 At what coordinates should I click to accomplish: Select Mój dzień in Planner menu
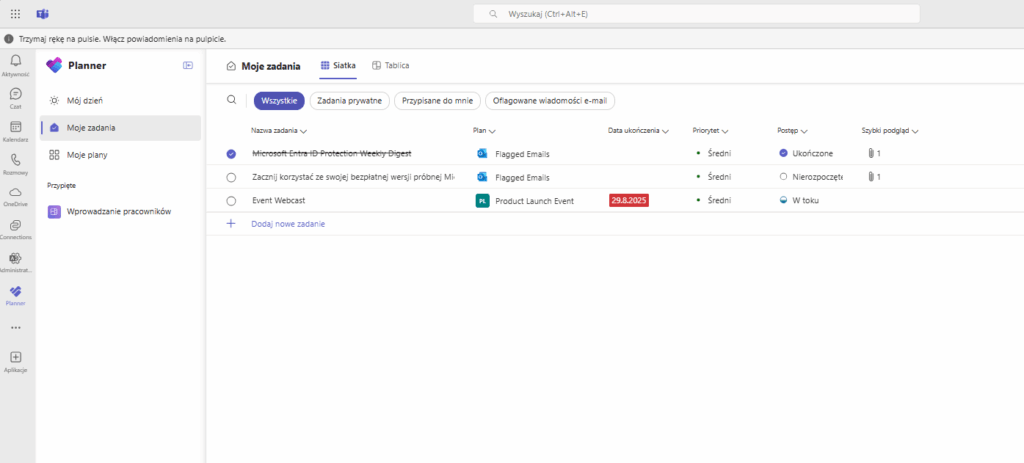click(85, 101)
